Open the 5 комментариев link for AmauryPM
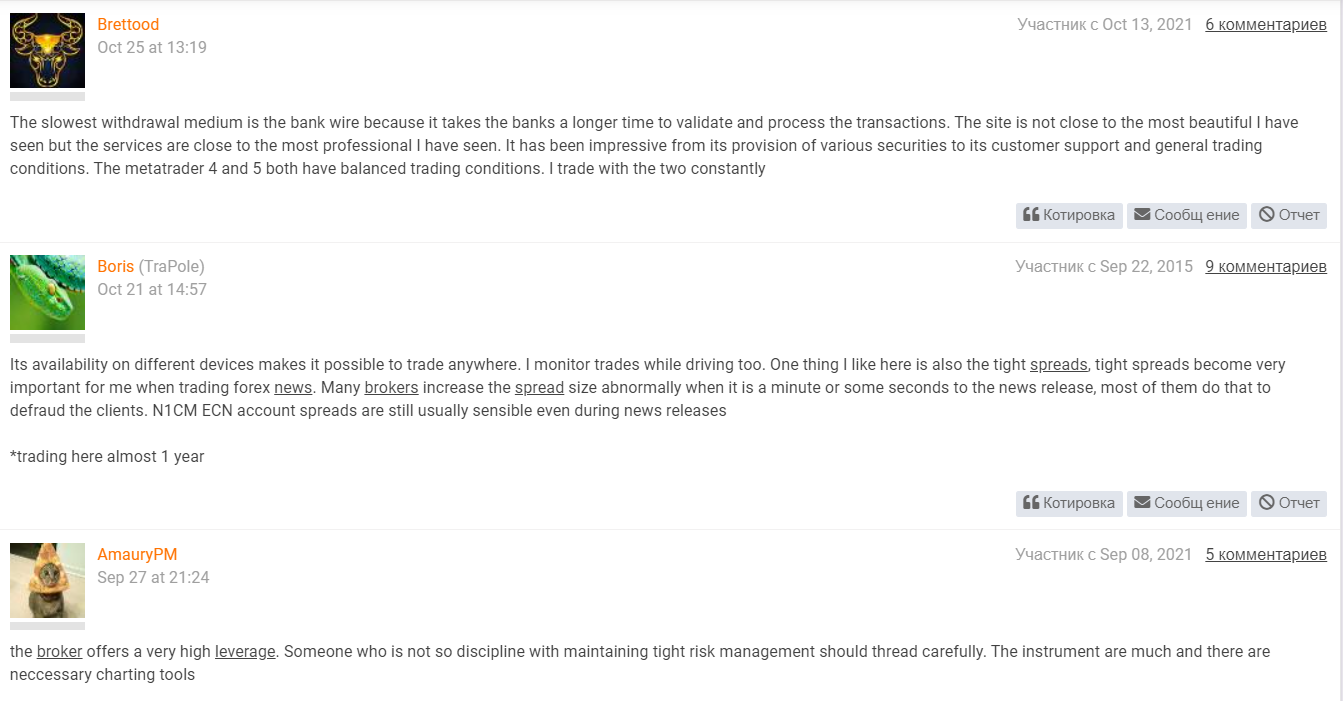1343x701 pixels. point(1265,554)
